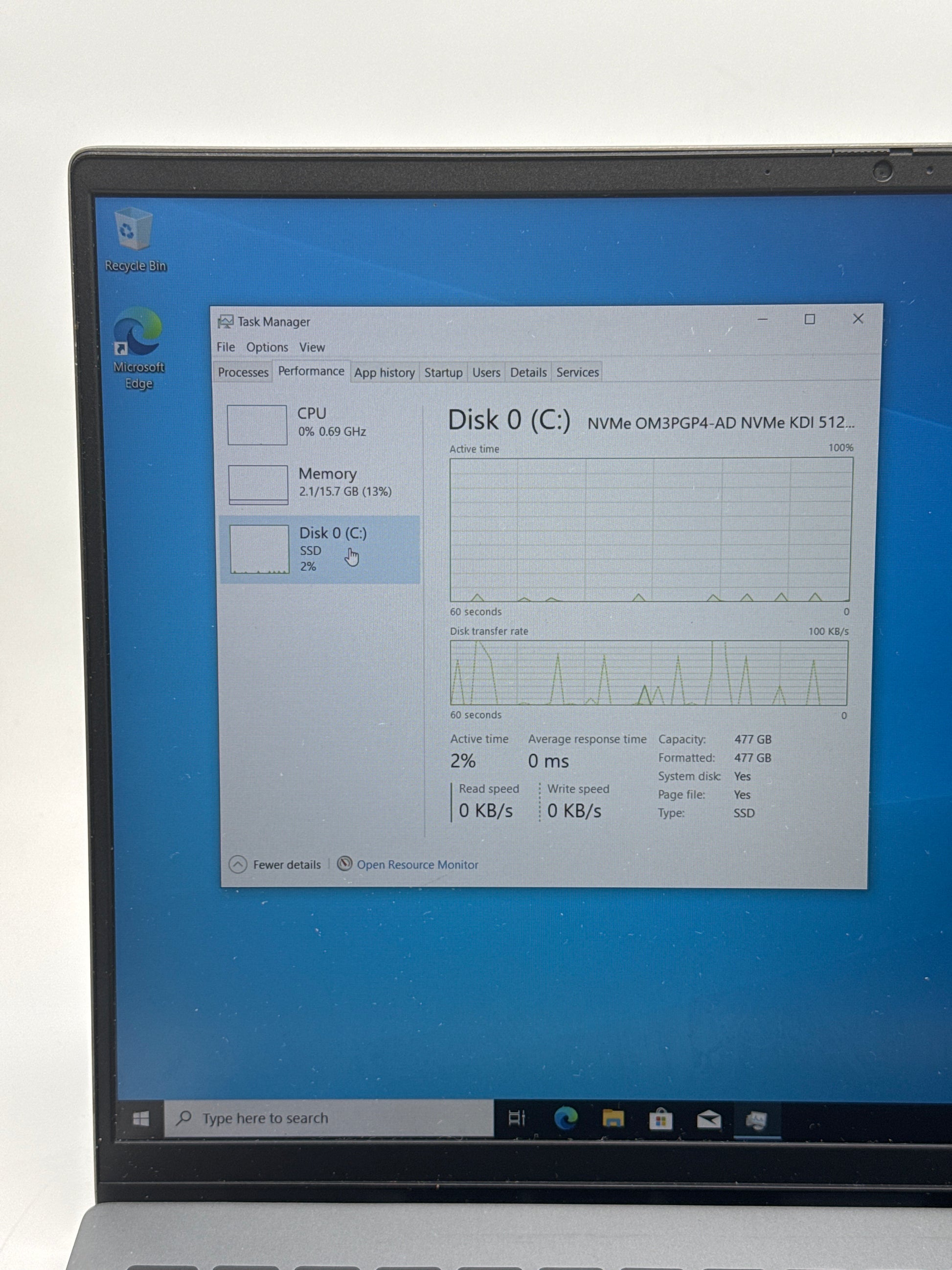Click the Windows Start button
This screenshot has height=1270, width=952.
pyautogui.click(x=140, y=1118)
